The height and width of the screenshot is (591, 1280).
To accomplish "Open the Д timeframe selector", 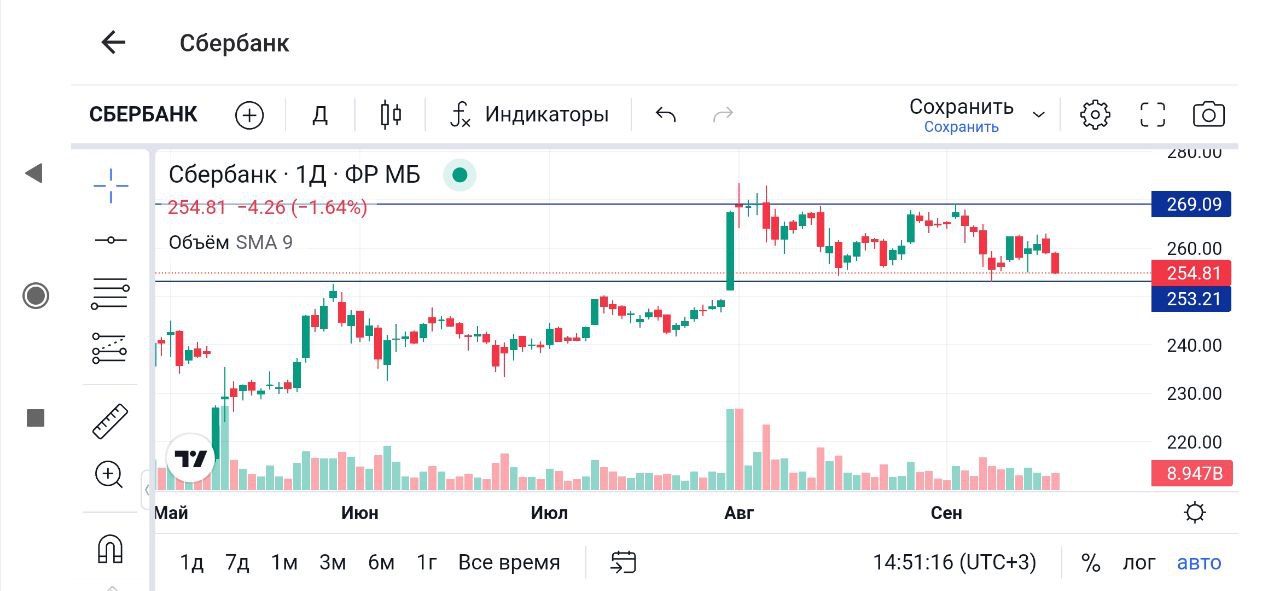I will [x=320, y=115].
